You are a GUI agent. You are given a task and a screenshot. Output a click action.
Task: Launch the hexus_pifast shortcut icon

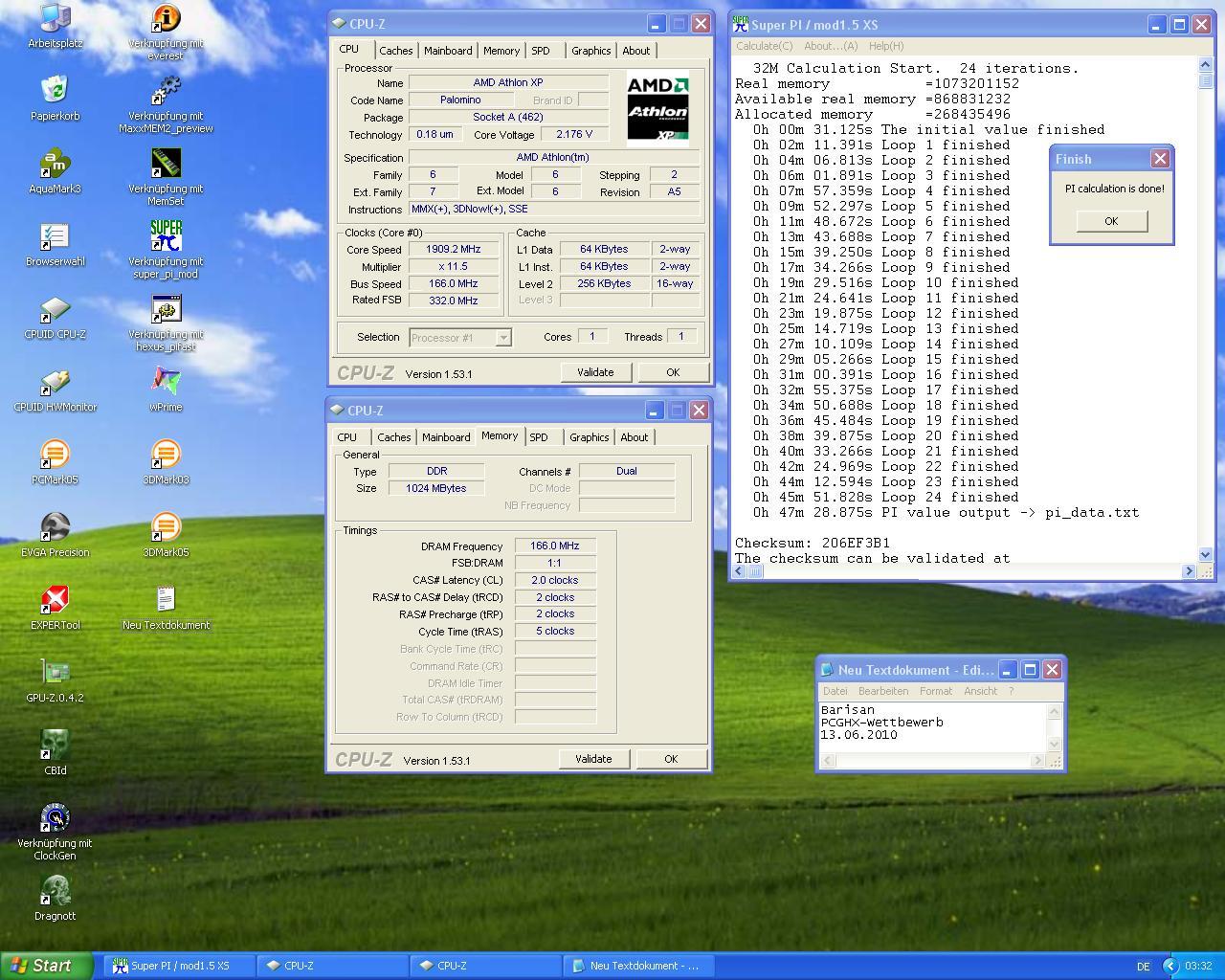[167, 323]
